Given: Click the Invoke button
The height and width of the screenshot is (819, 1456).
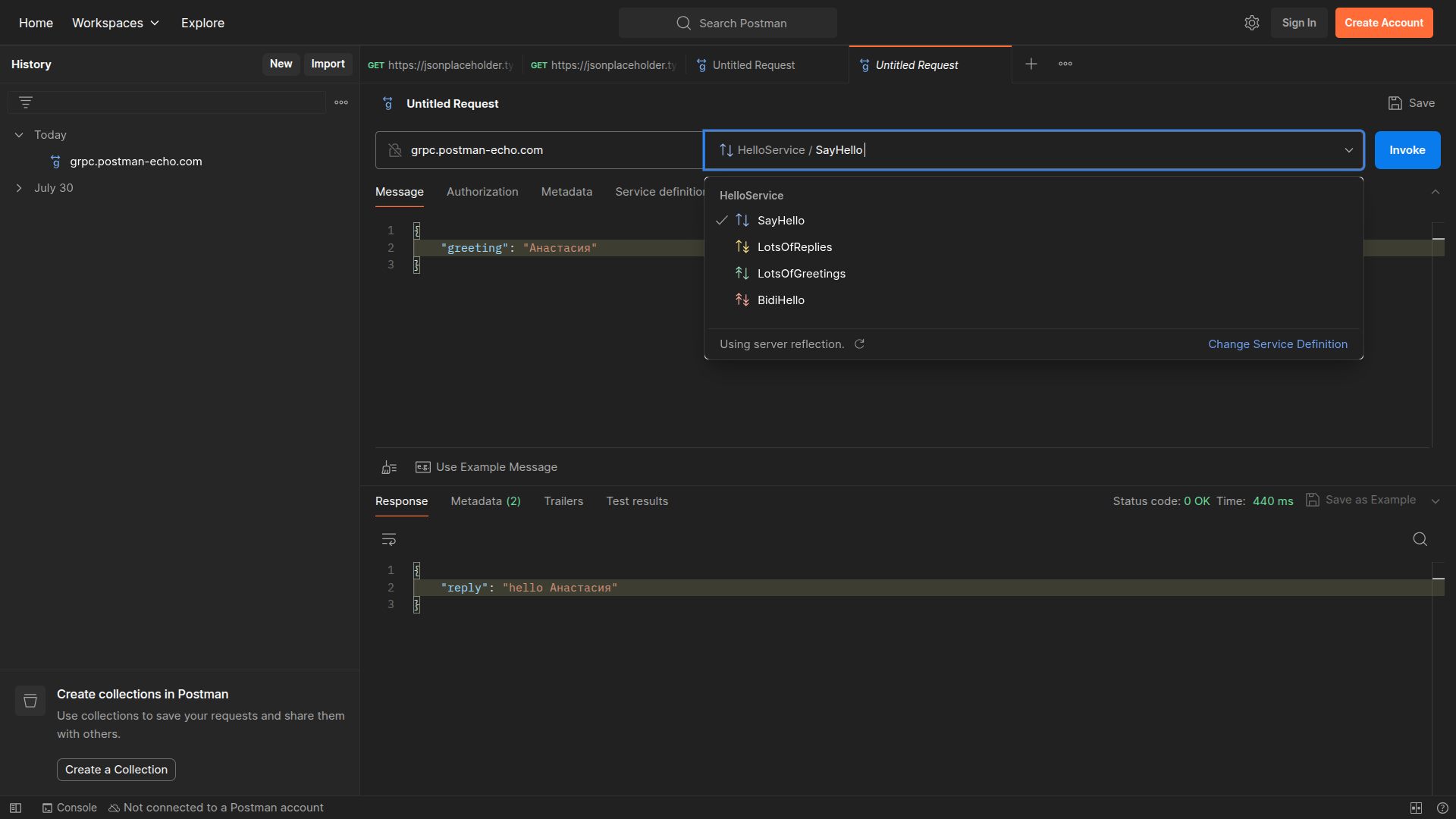Looking at the screenshot, I should (x=1407, y=150).
